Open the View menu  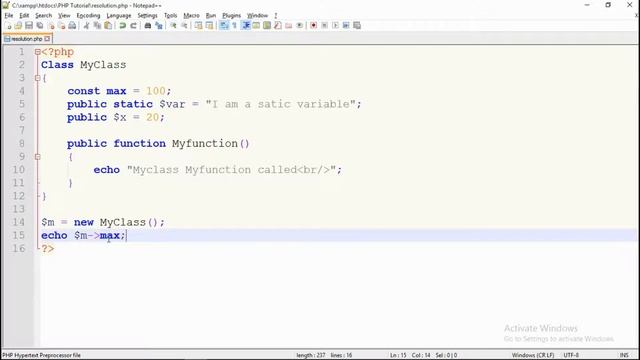click(x=64, y=16)
